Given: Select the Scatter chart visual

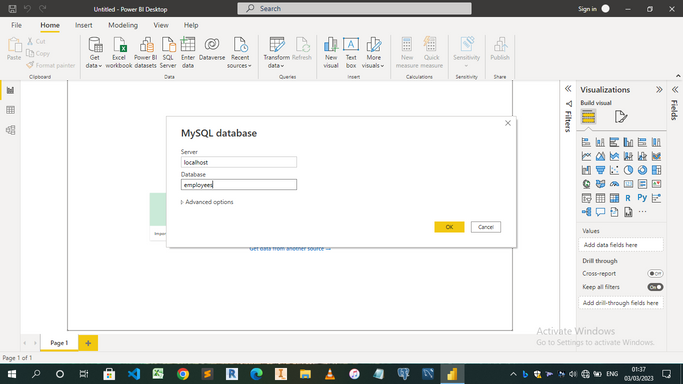Looking at the screenshot, I should coord(614,170).
